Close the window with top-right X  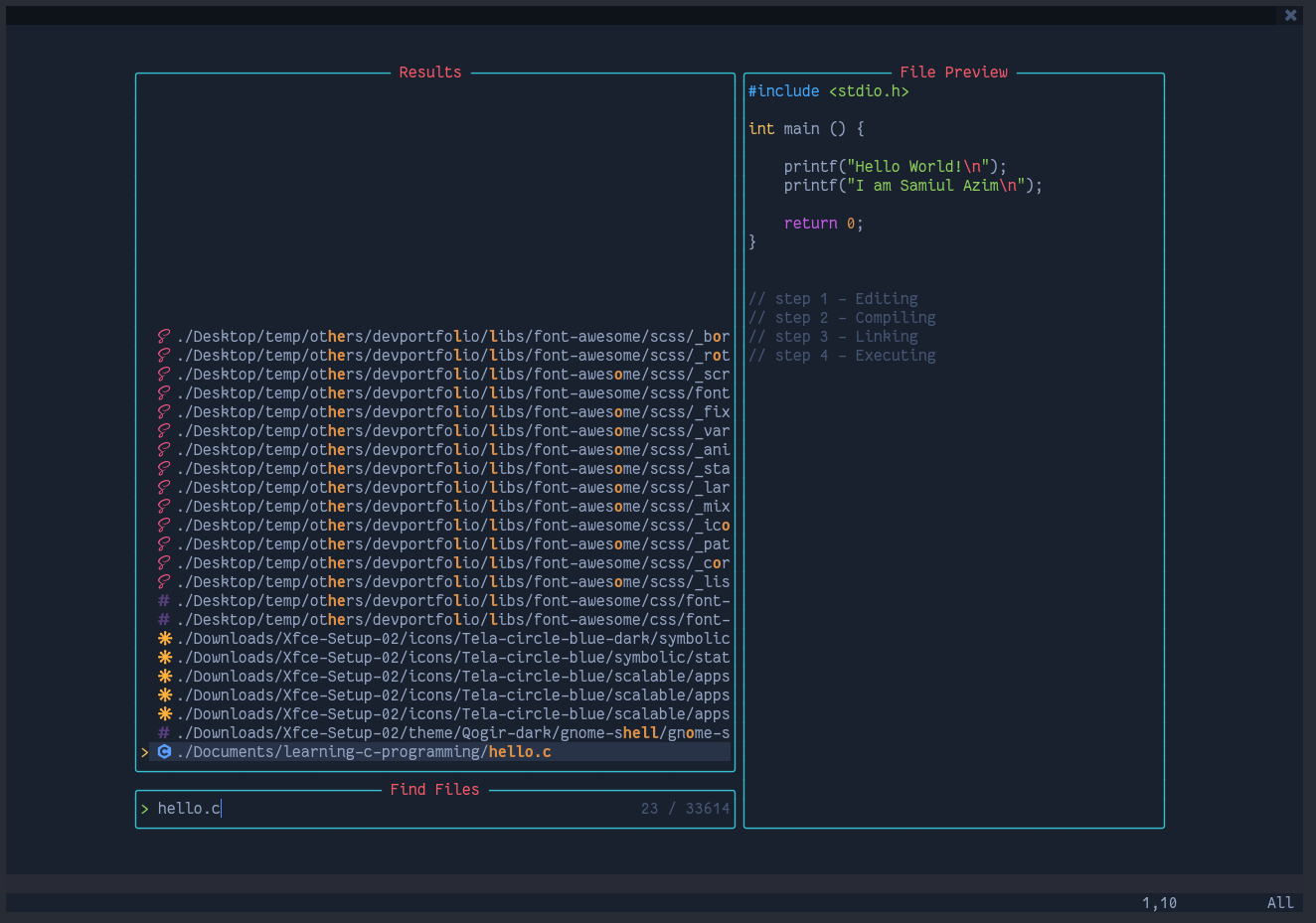click(x=1290, y=15)
